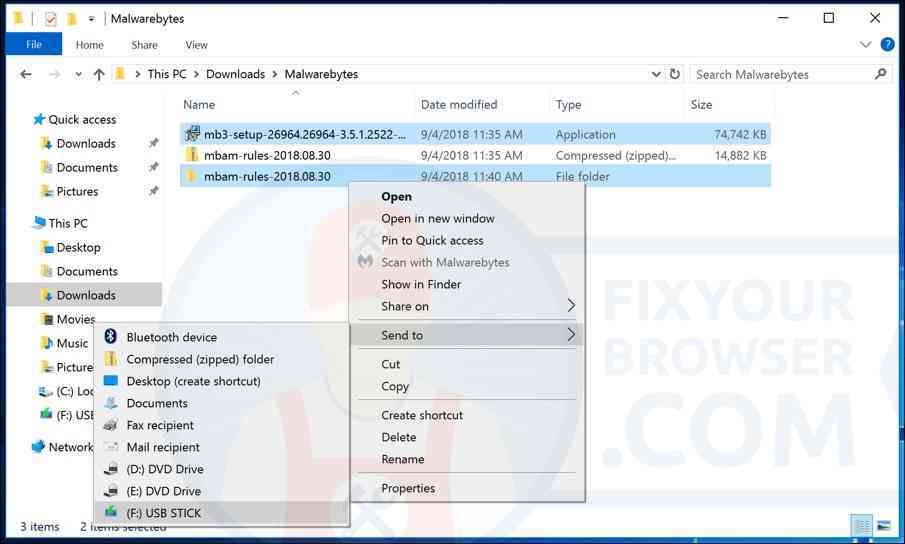Expand the Share on submenu arrow
The height and width of the screenshot is (544, 905).
pyautogui.click(x=571, y=306)
